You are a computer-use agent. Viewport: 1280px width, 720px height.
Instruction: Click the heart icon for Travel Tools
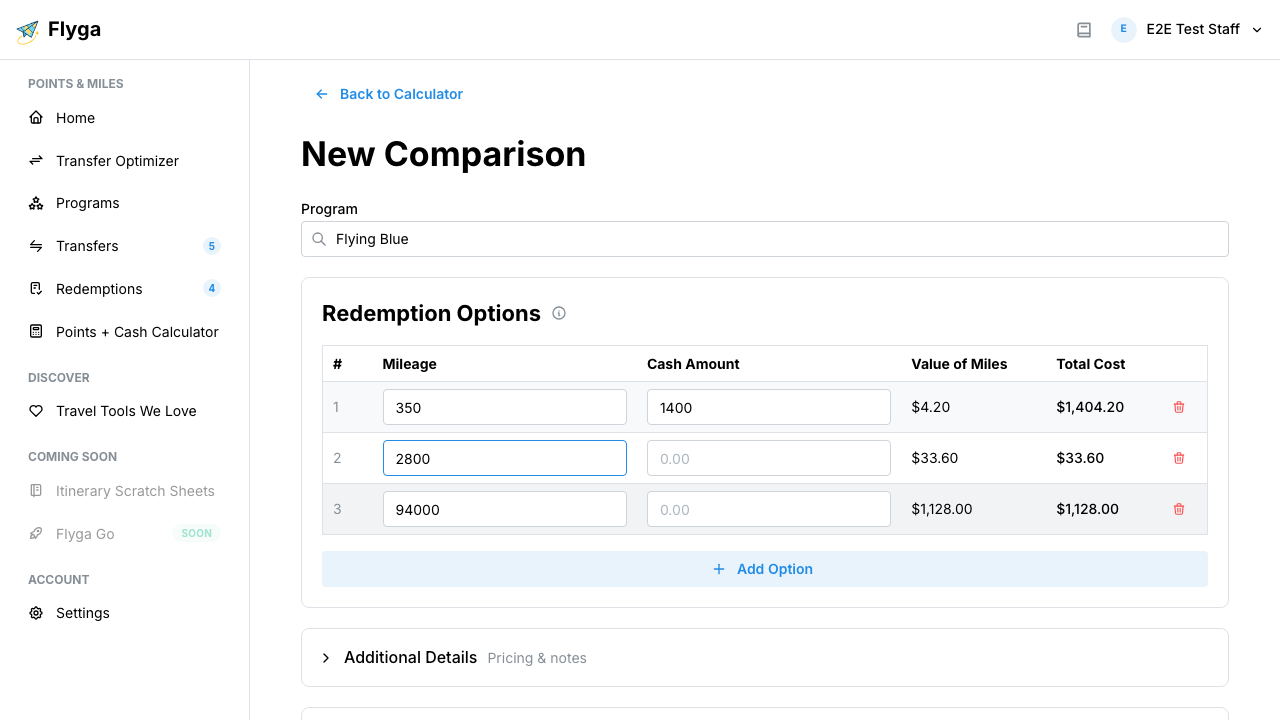[36, 411]
